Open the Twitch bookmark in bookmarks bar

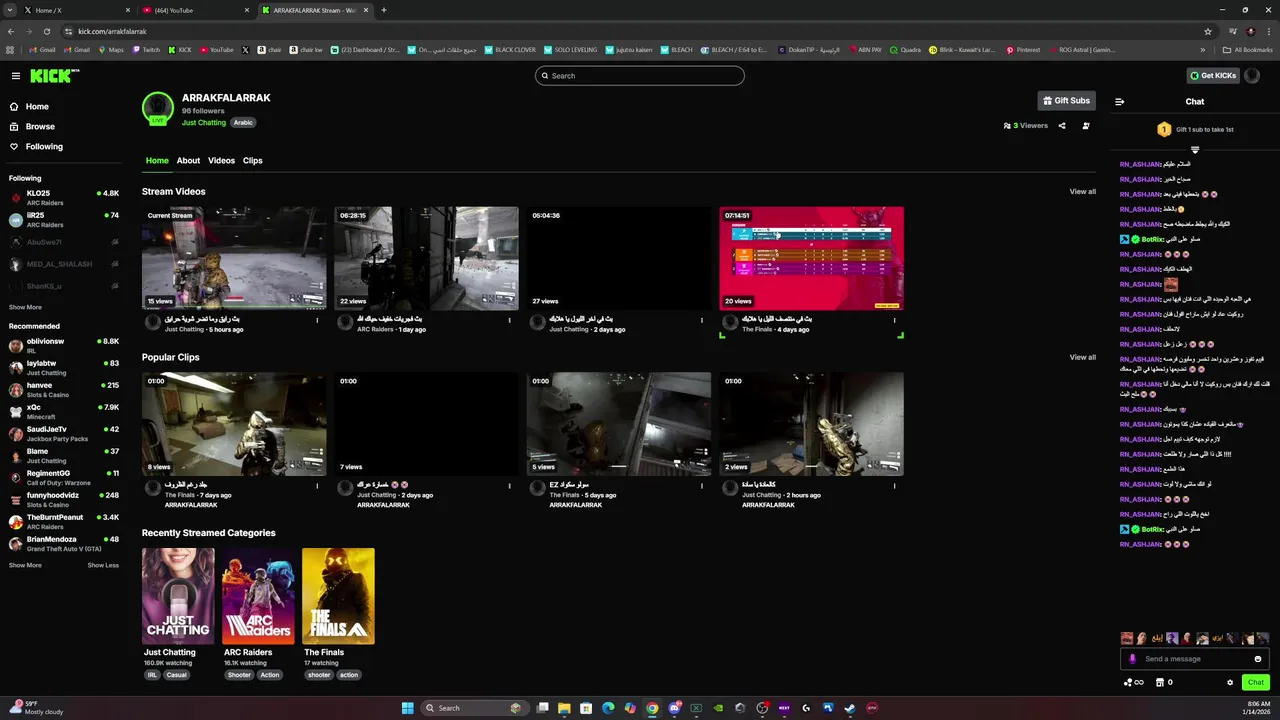pyautogui.click(x=146, y=50)
